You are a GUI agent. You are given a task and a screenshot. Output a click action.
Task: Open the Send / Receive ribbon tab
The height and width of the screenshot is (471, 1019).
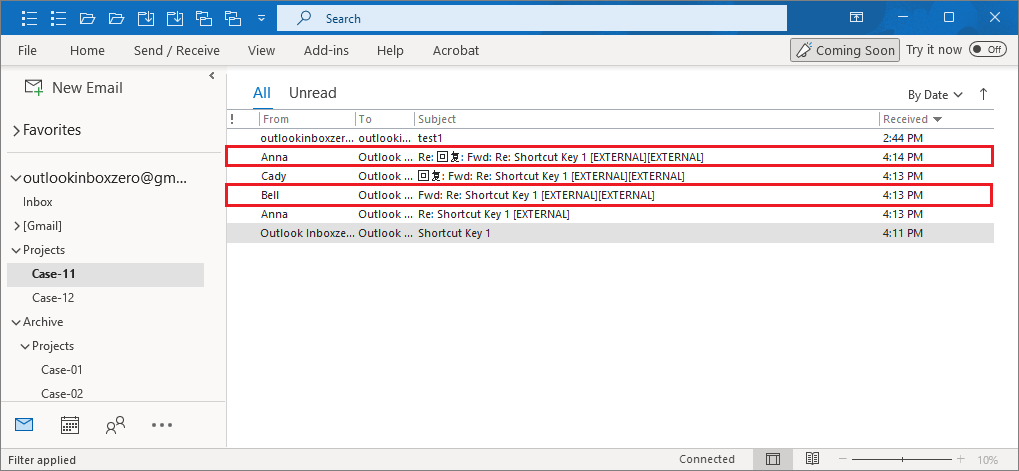176,50
